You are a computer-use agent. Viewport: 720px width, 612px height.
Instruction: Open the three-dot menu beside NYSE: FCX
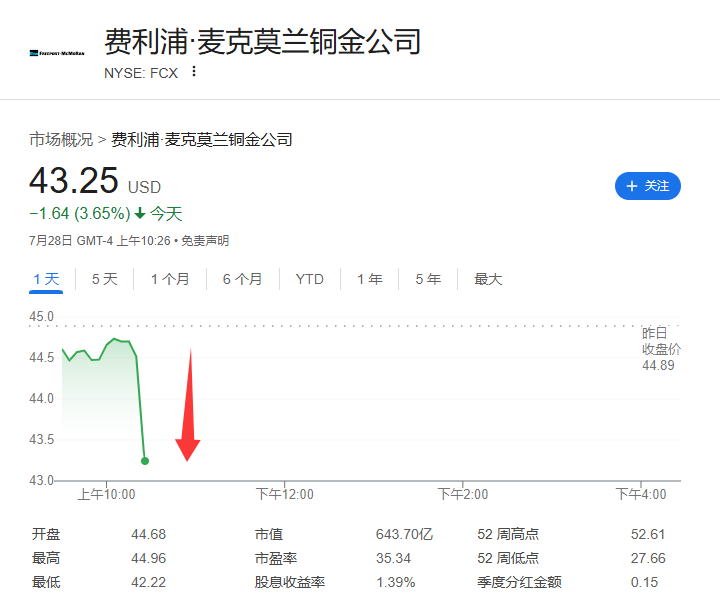pos(194,71)
